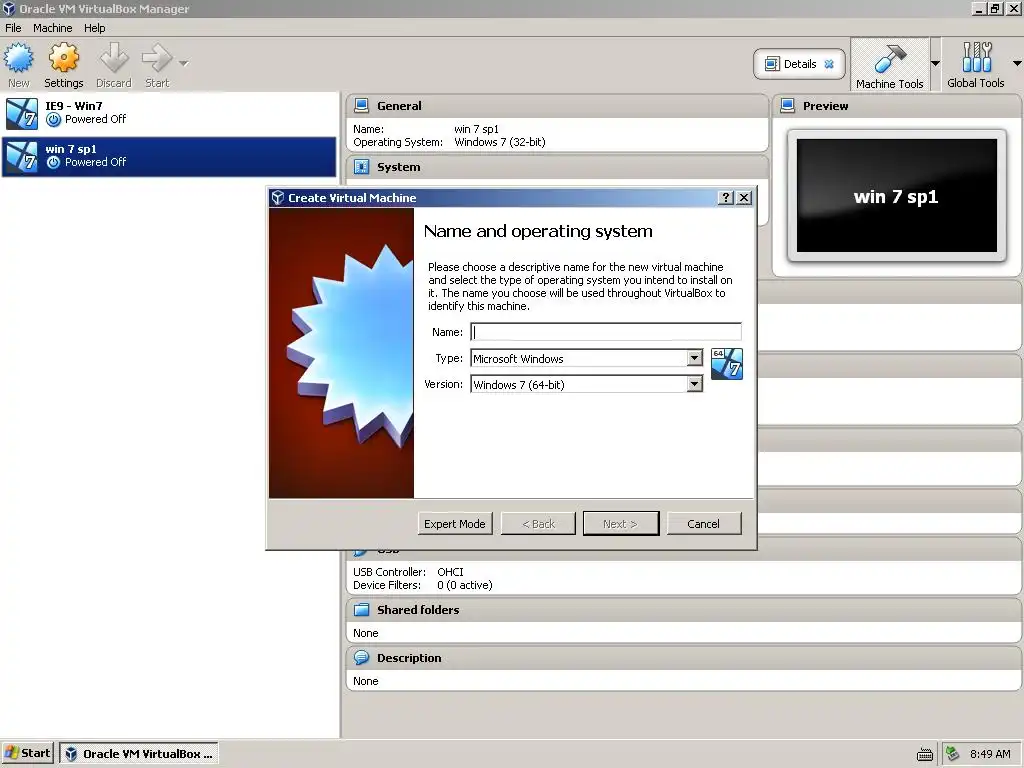The width and height of the screenshot is (1024, 768).
Task: Click the System section chip icon
Action: (x=361, y=167)
